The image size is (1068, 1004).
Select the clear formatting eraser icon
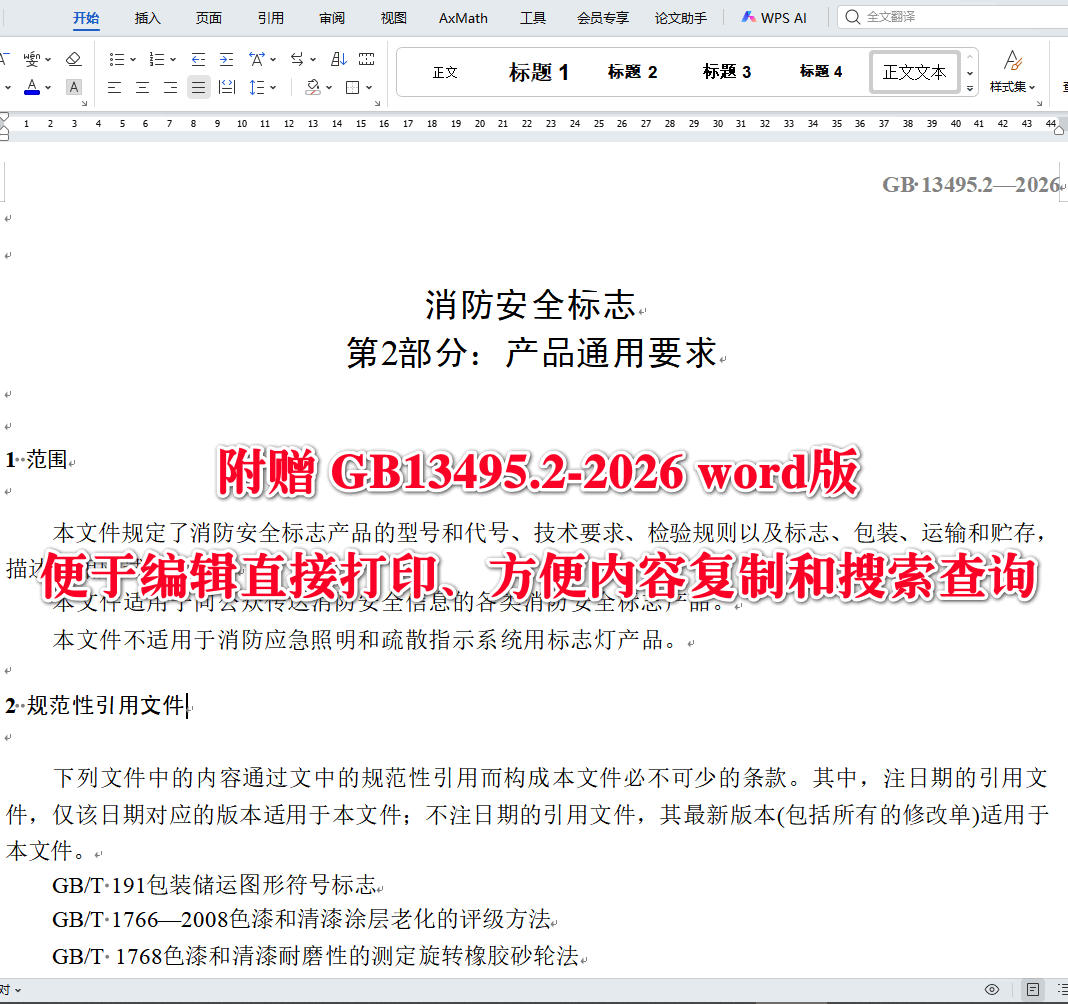pos(74,59)
